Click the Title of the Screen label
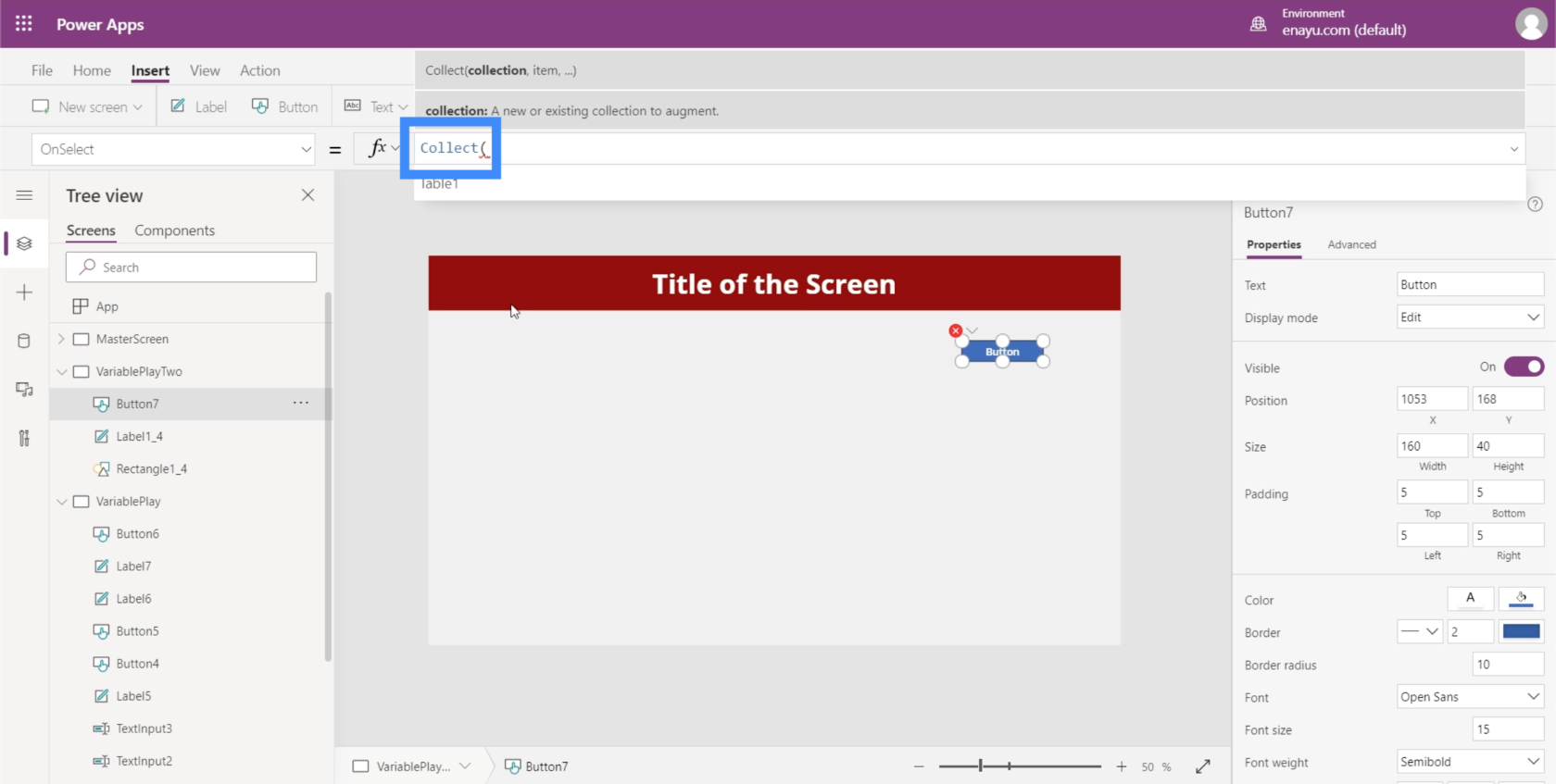The height and width of the screenshot is (784, 1556). coord(773,283)
